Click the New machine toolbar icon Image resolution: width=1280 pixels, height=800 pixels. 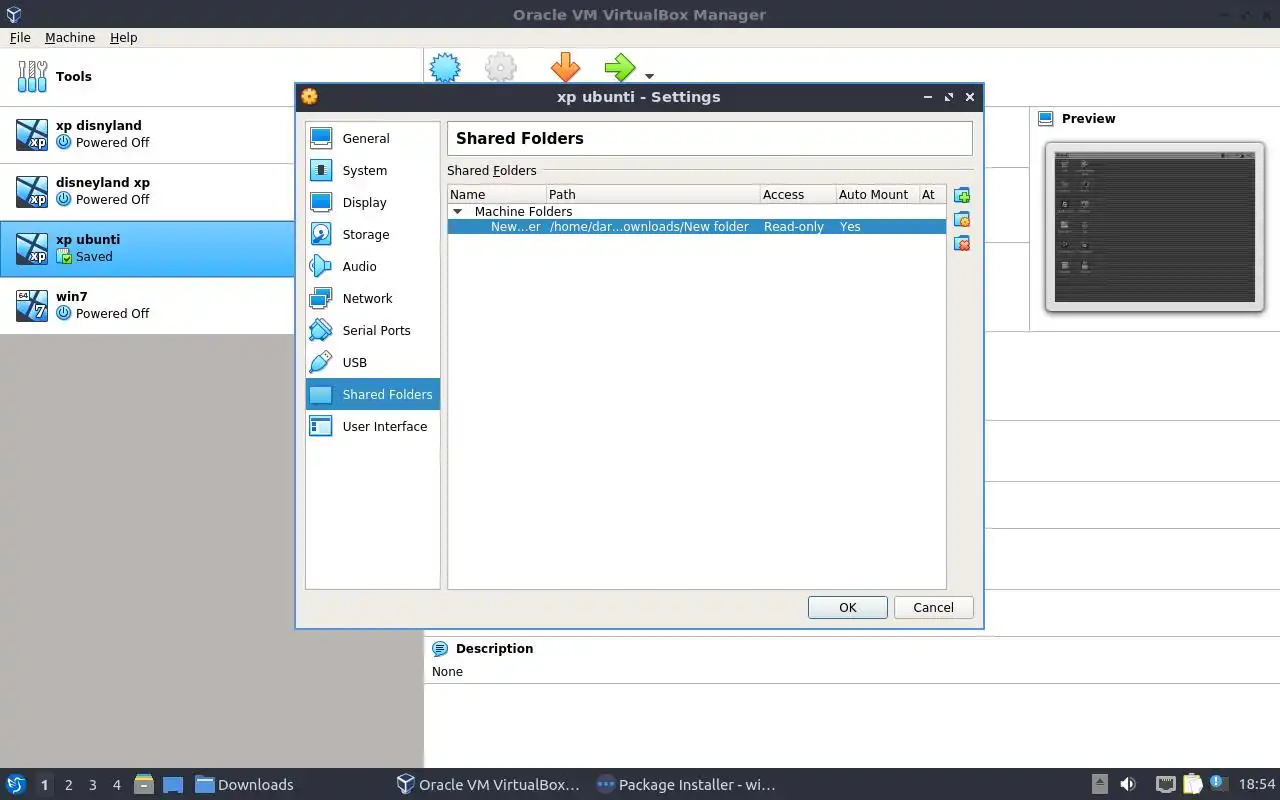click(x=445, y=68)
